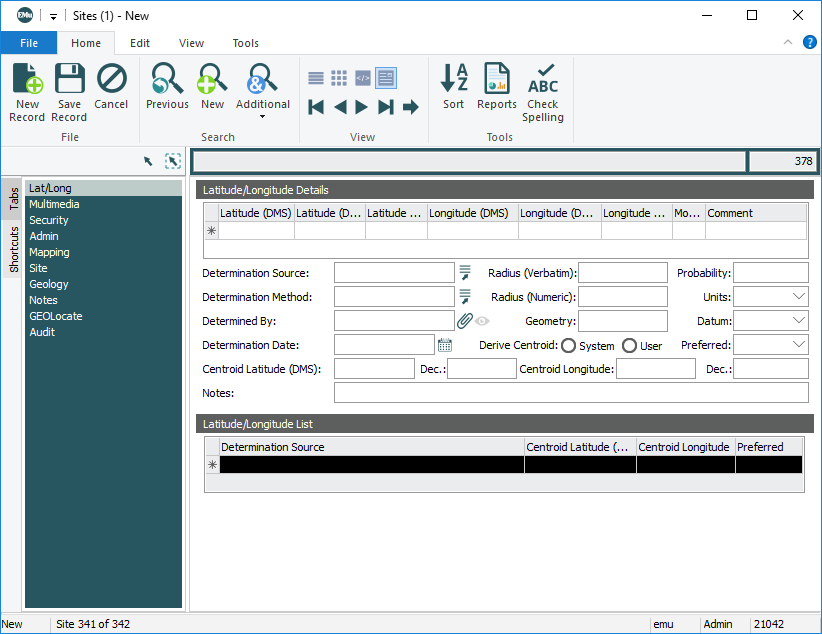Expand the Units dropdown
The width and height of the screenshot is (822, 634).
pyautogui.click(x=798, y=297)
